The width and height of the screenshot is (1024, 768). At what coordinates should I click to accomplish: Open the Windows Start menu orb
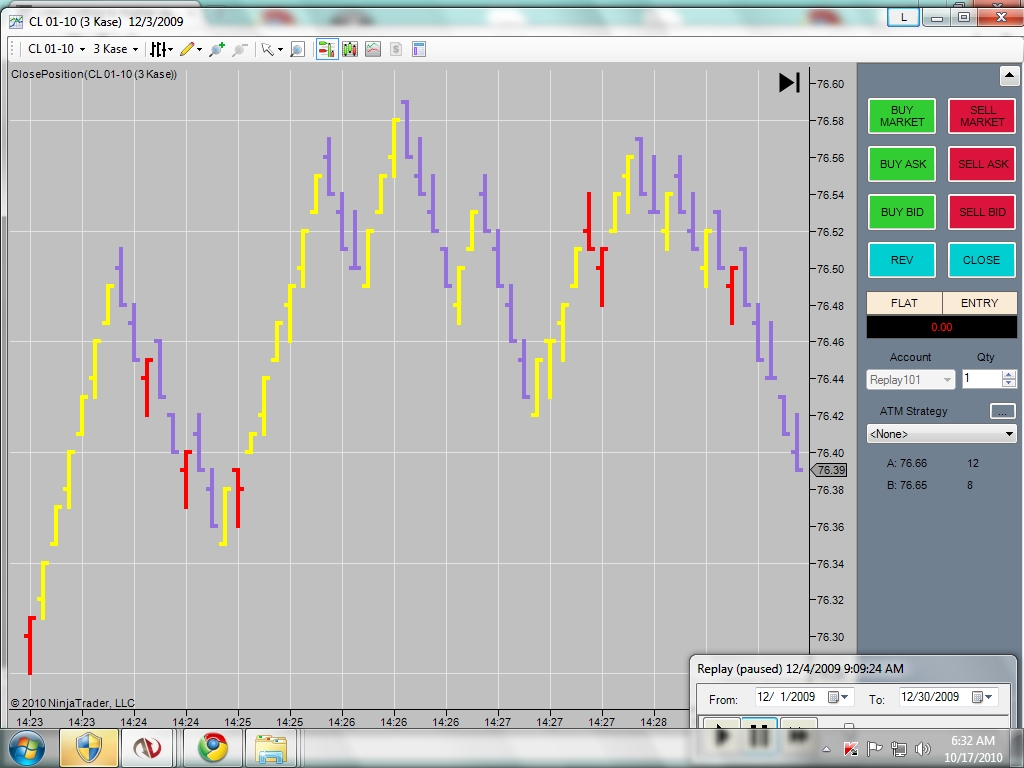click(27, 748)
